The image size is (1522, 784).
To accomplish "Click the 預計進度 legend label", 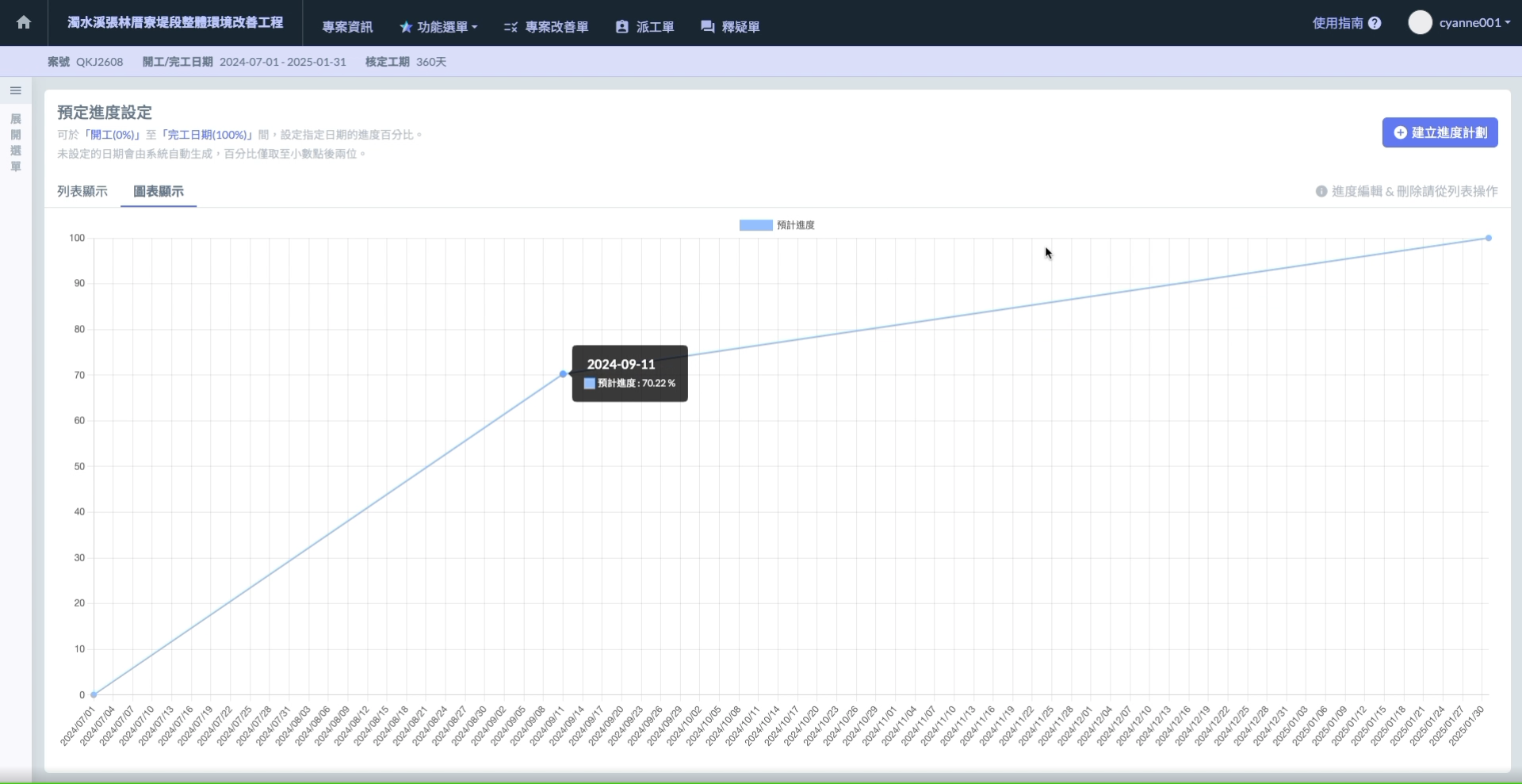I will 796,225.
